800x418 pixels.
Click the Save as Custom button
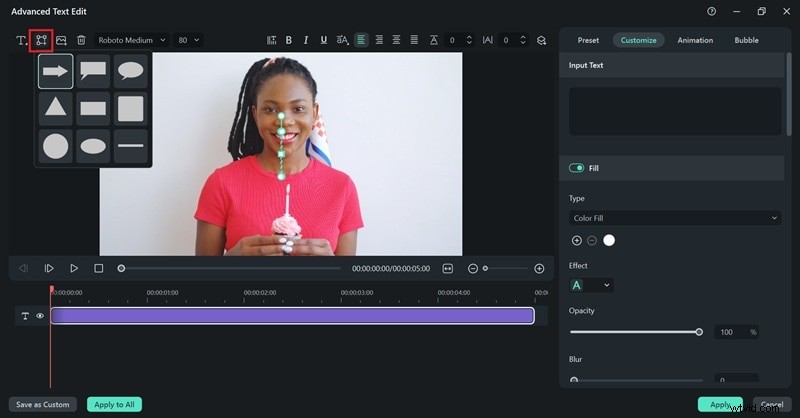[x=43, y=405]
